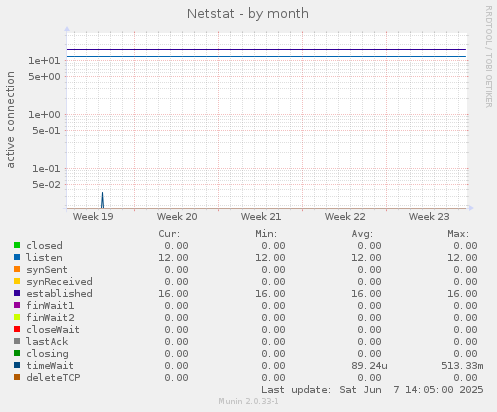Click the dark green closing legend swatch
Screen dimensions: 497x412
(17, 353)
